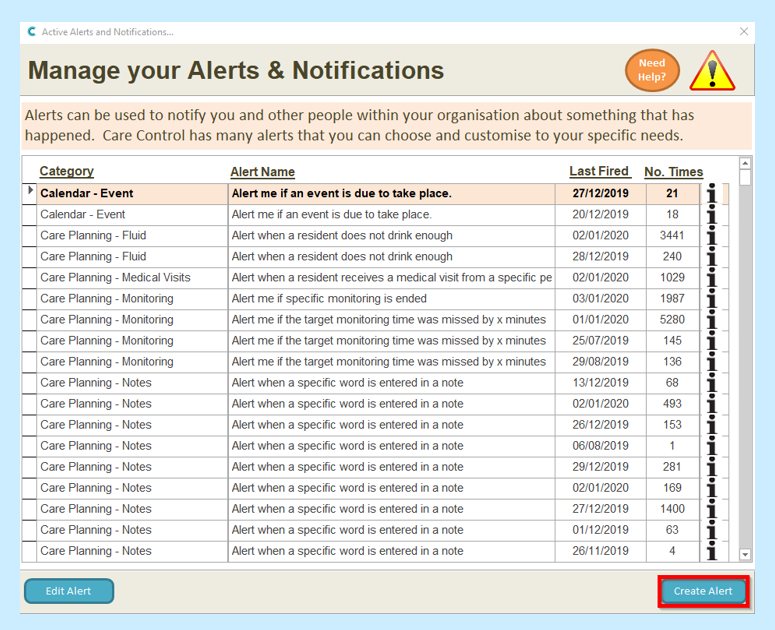Open info icon for Fluid alert with 3441 times
The height and width of the screenshot is (630, 775).
tap(712, 236)
